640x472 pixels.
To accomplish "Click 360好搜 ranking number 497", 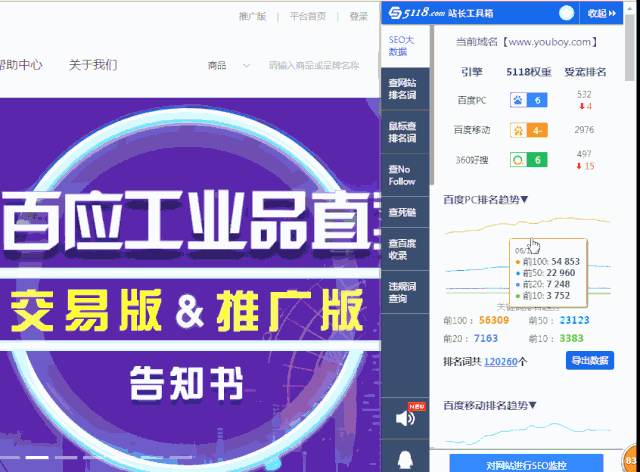I will (x=584, y=154).
